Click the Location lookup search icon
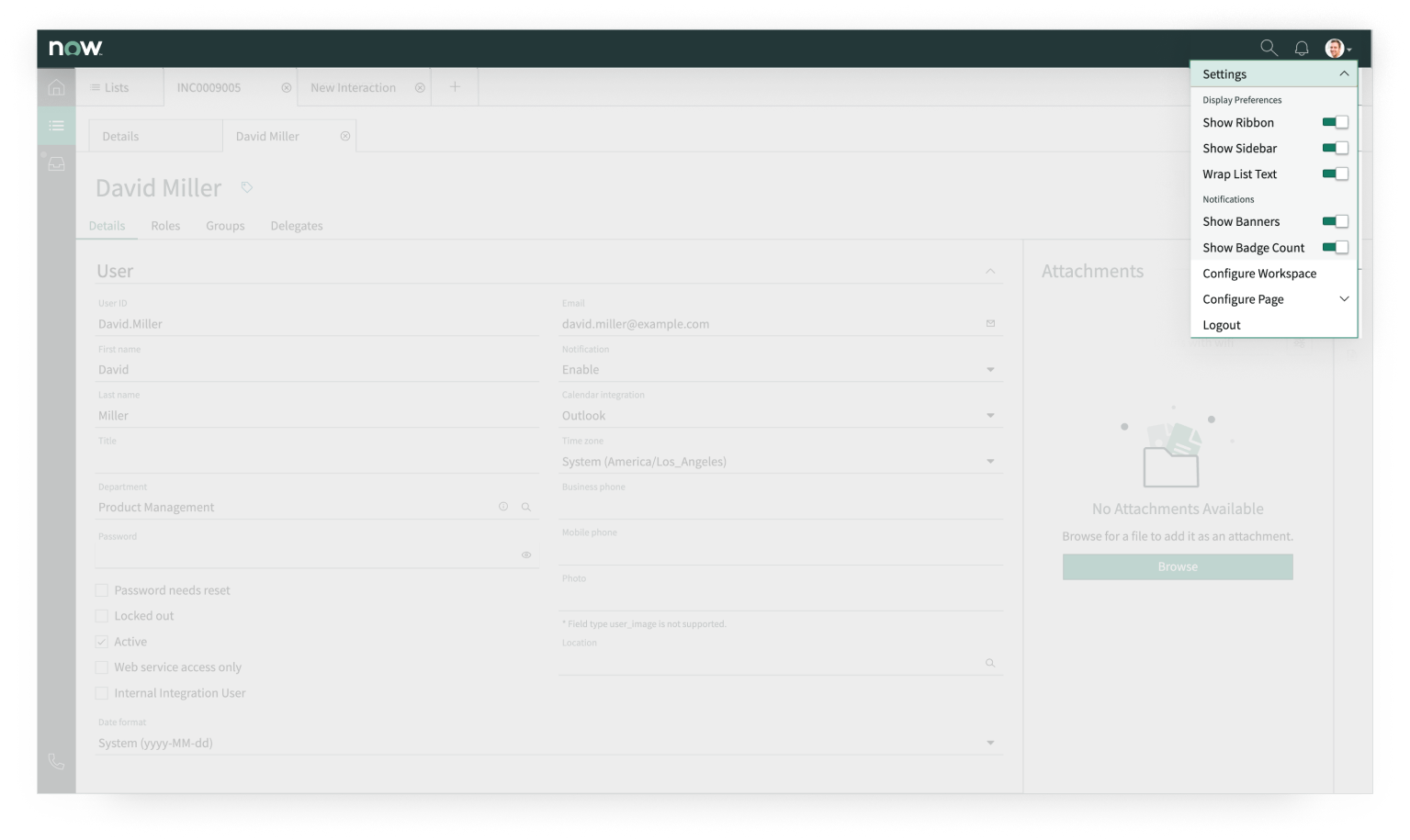This screenshot has height=840, width=1410. tap(990, 663)
